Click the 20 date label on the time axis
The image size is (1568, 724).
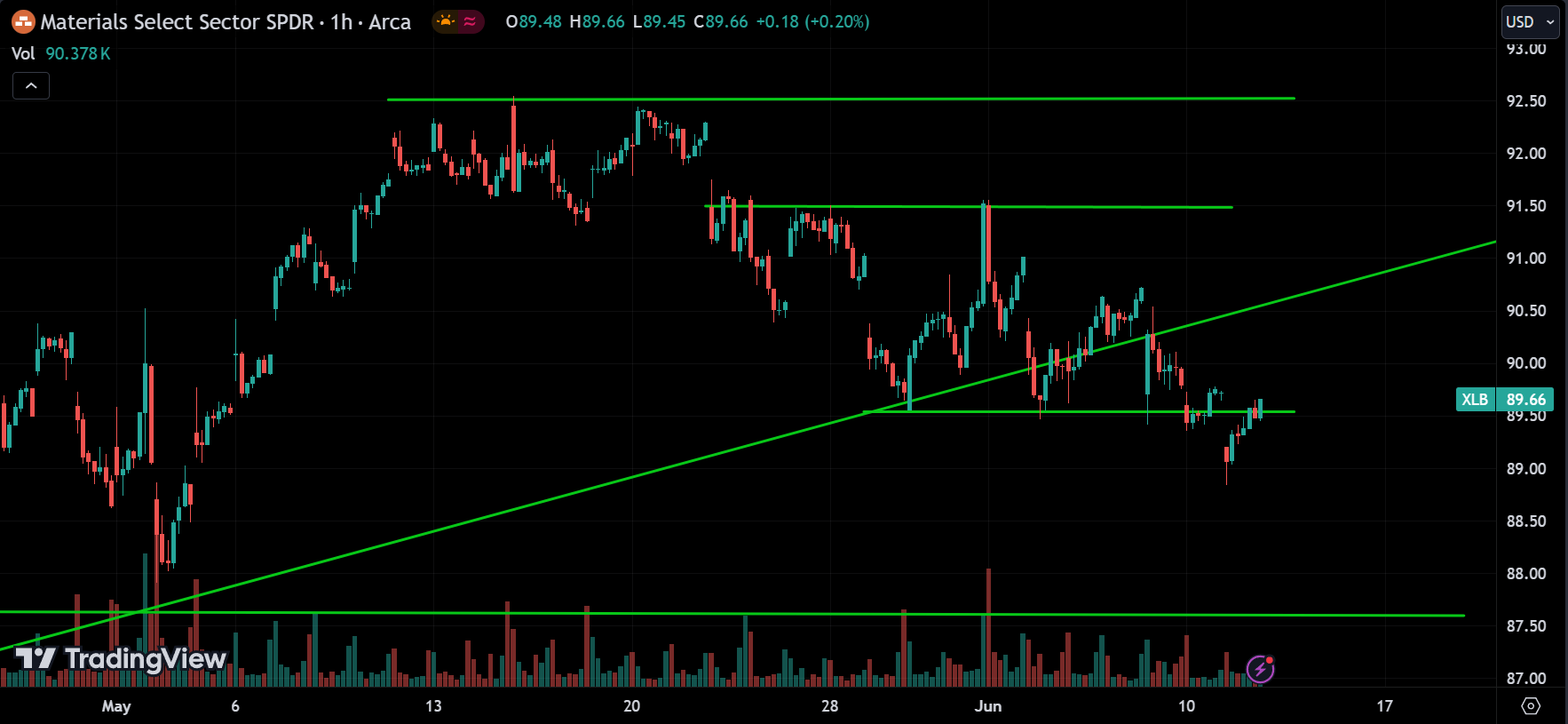click(631, 706)
